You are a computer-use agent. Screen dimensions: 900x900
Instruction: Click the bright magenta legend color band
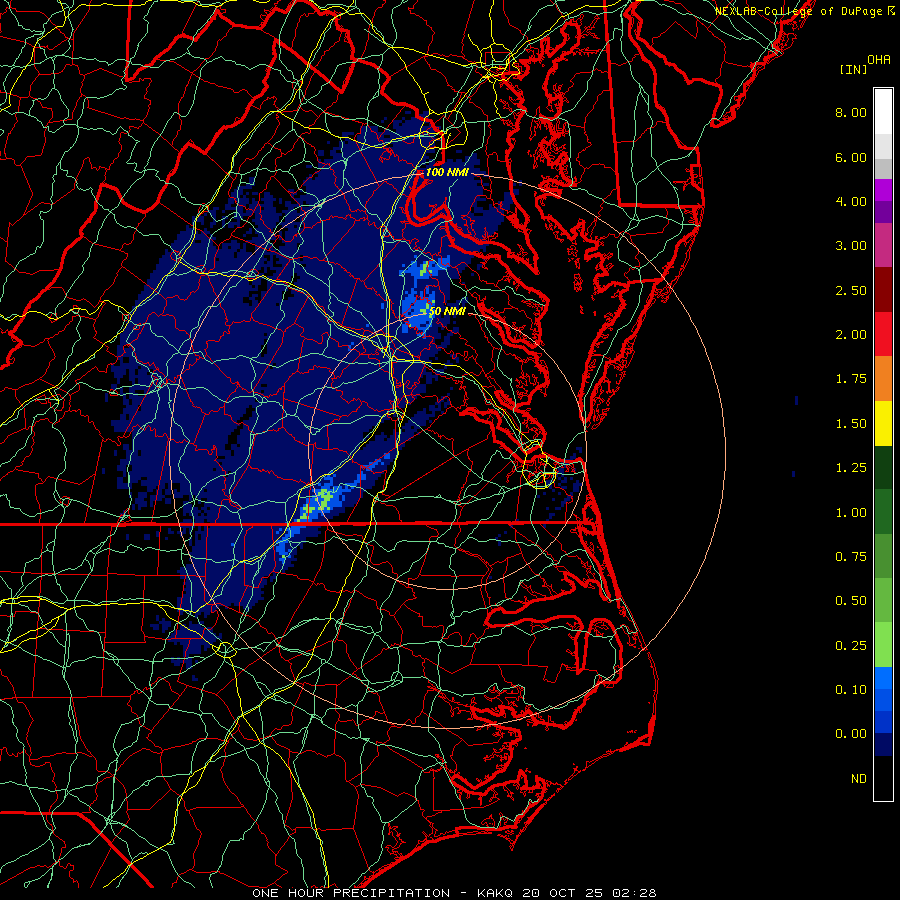883,190
